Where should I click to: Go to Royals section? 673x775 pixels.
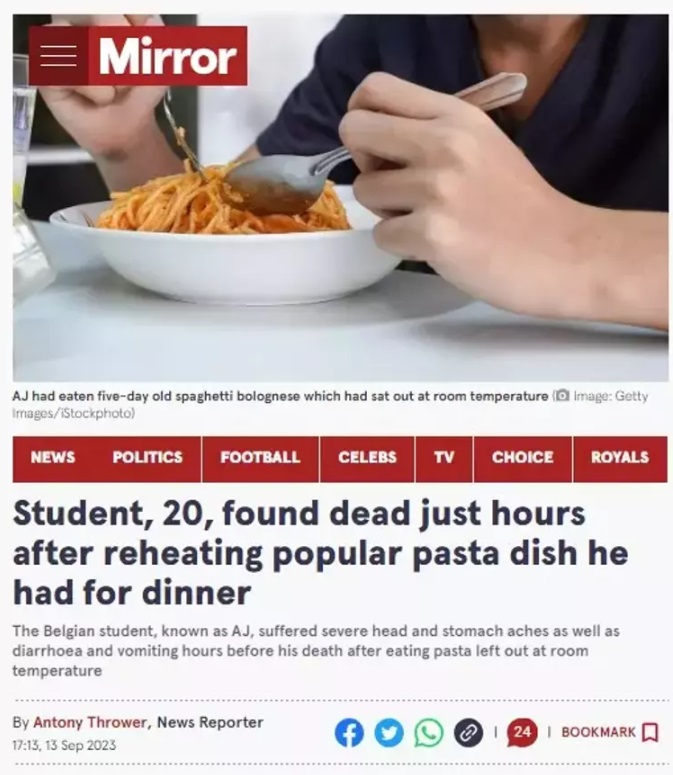click(620, 457)
